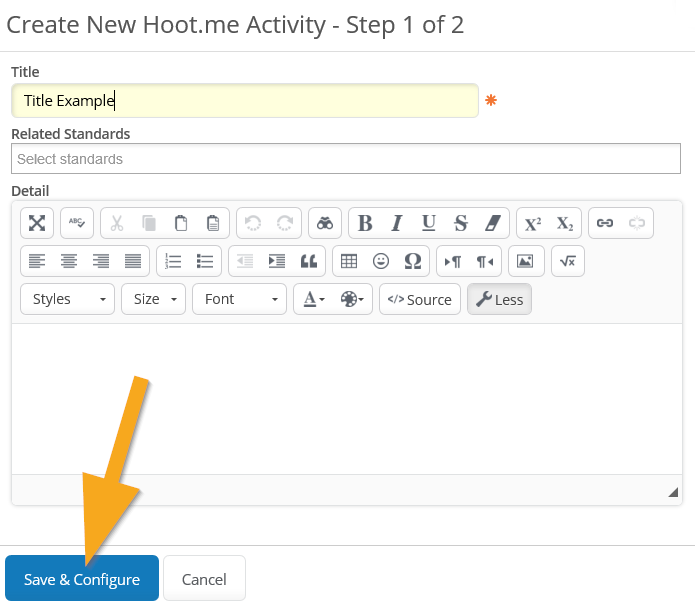Click the Cancel button

pos(204,578)
